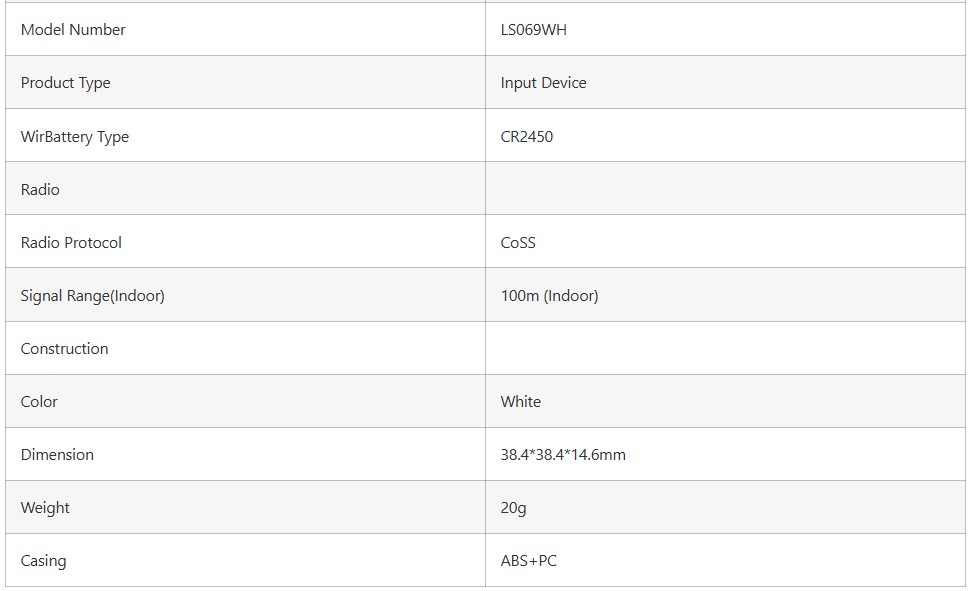Click the "Radio Protocol" label
The height and width of the screenshot is (591, 972).
click(x=71, y=243)
